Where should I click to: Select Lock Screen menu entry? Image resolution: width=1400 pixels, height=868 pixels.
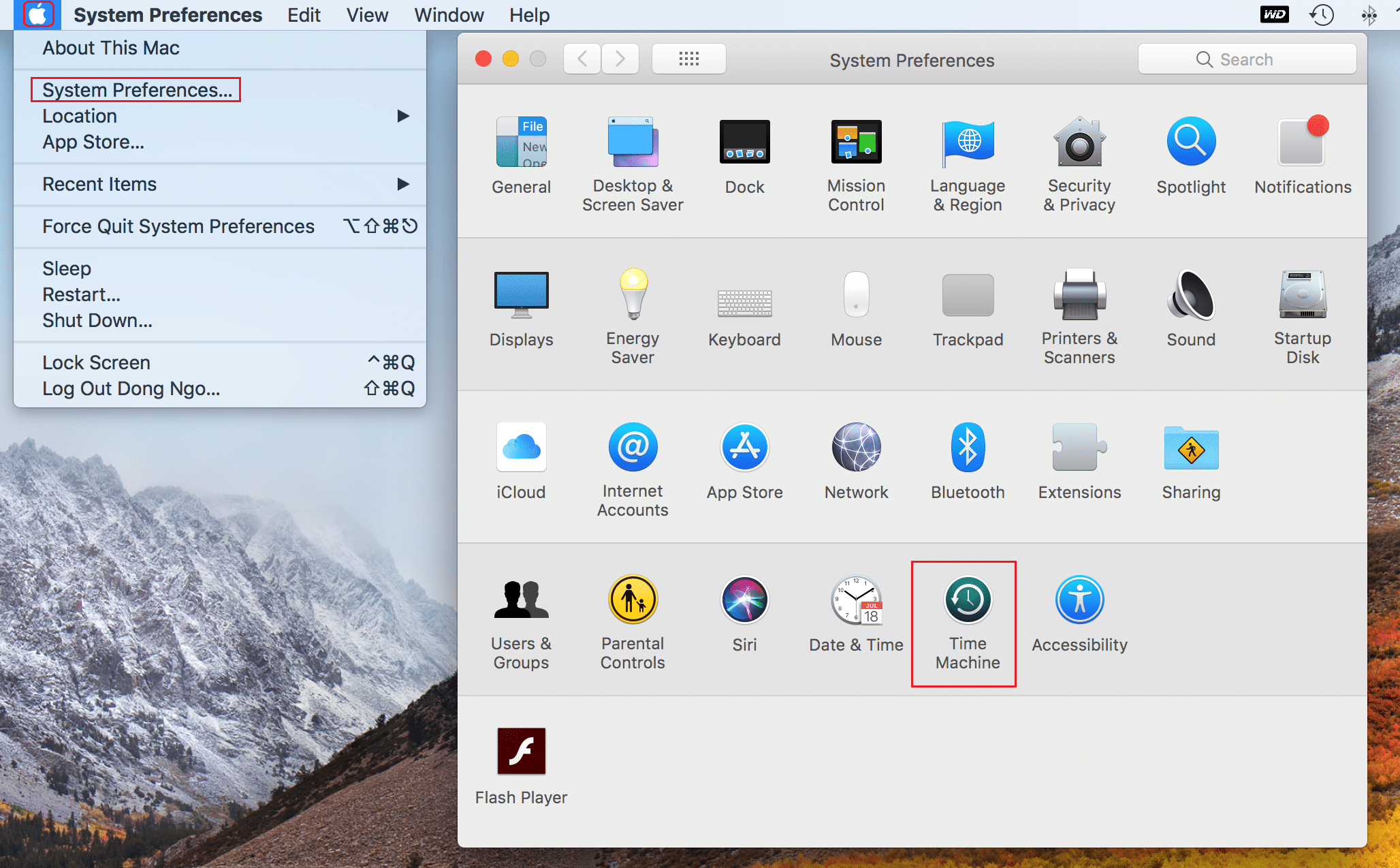(96, 362)
